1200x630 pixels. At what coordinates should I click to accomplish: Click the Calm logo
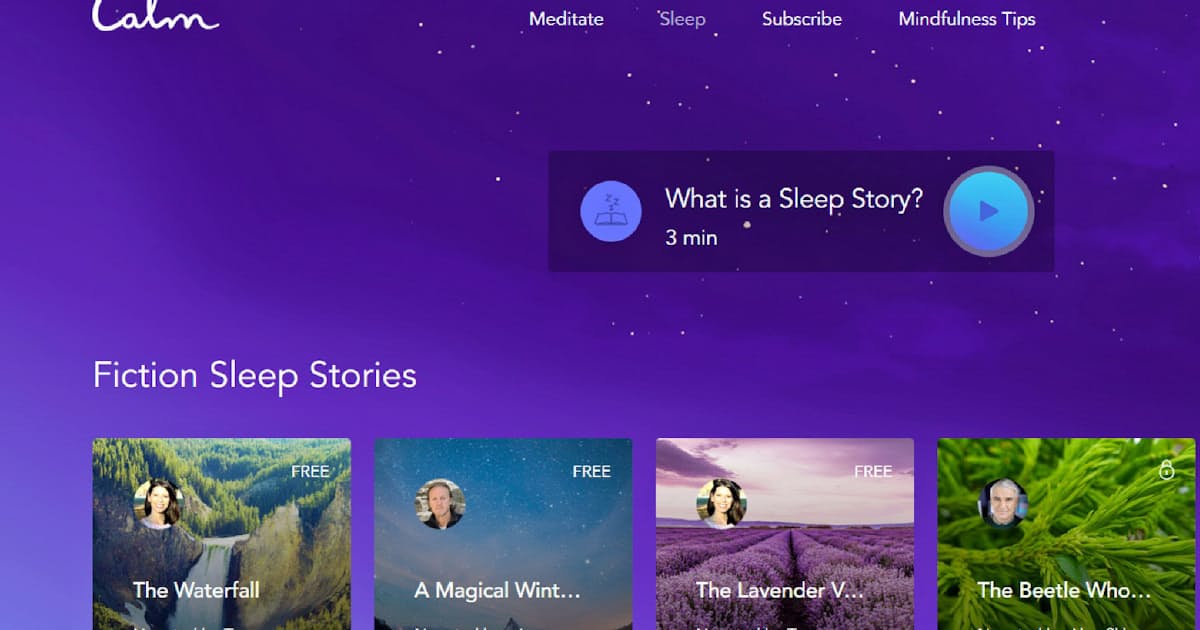155,15
